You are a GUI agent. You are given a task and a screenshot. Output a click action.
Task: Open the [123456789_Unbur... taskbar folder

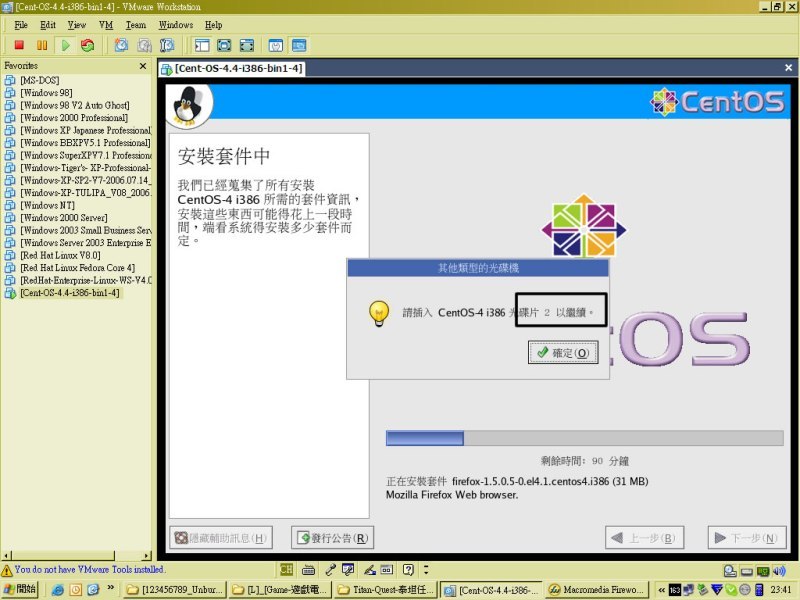[x=176, y=590]
